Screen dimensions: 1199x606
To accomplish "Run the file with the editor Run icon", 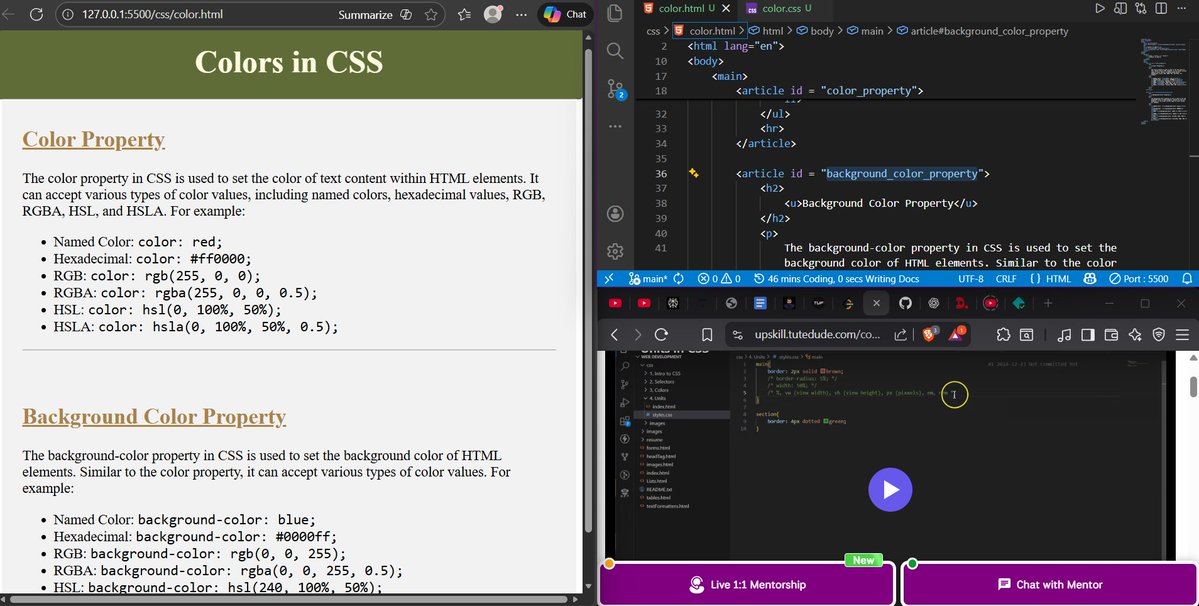I will click(x=1100, y=8).
